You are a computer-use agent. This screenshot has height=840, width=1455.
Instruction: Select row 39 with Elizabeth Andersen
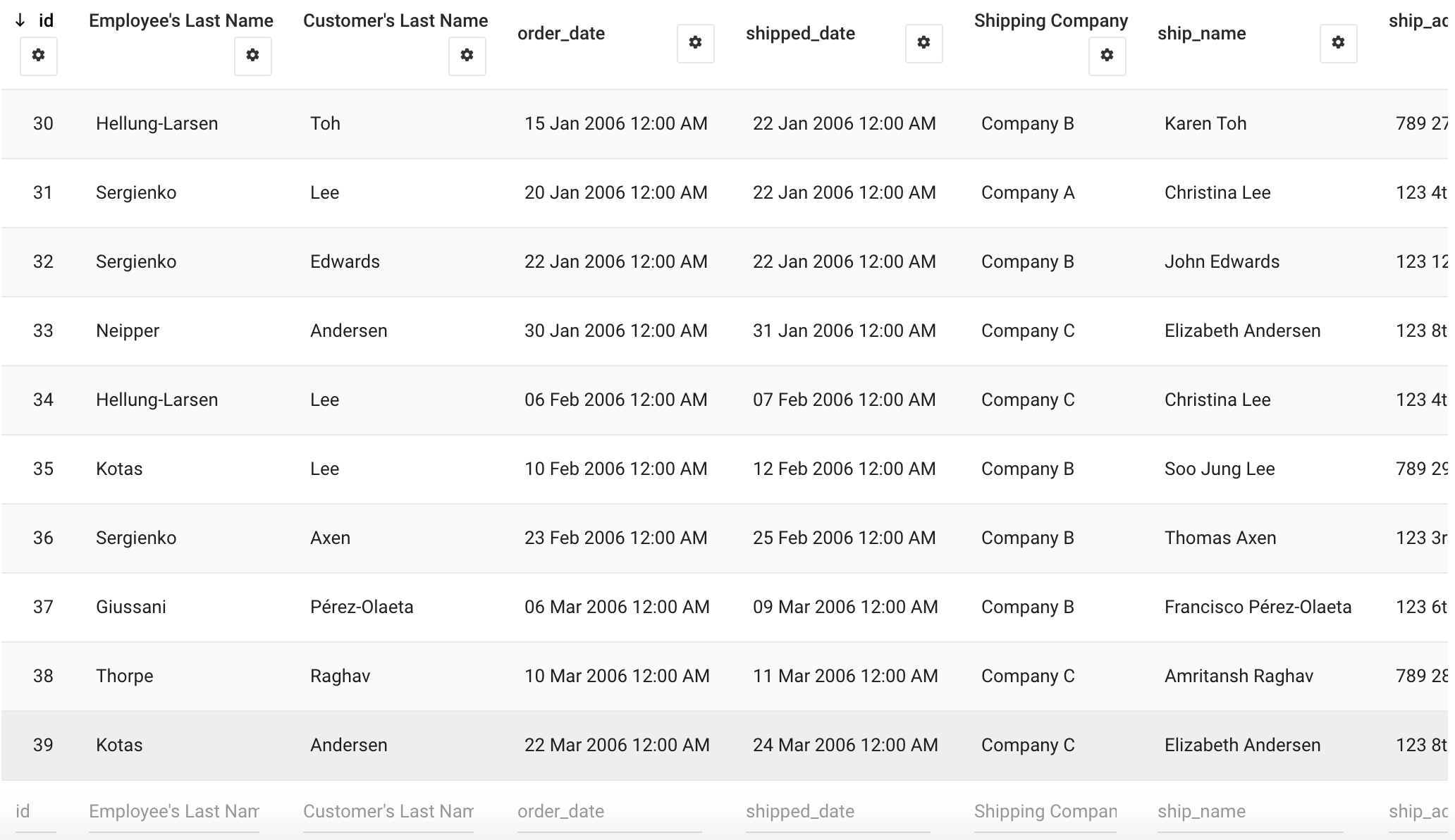[x=727, y=745]
